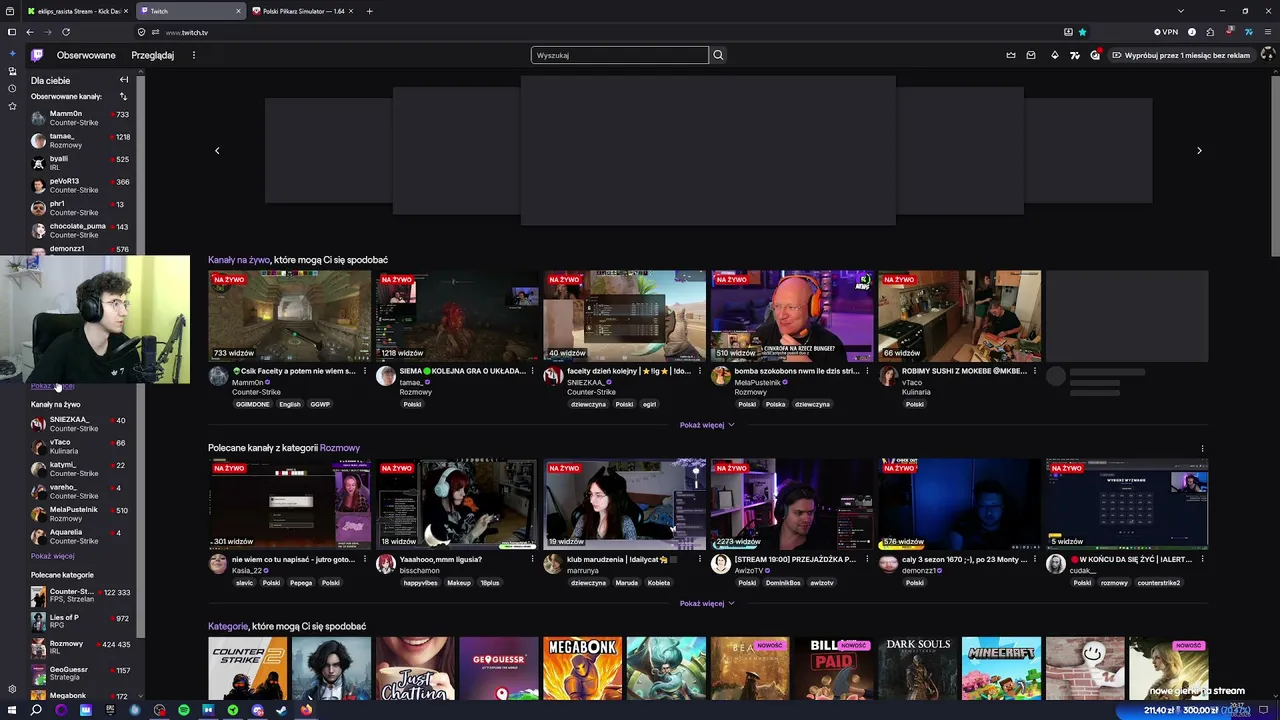This screenshot has height=720, width=1280.
Task: Reload the page in browser
Action: click(66, 32)
